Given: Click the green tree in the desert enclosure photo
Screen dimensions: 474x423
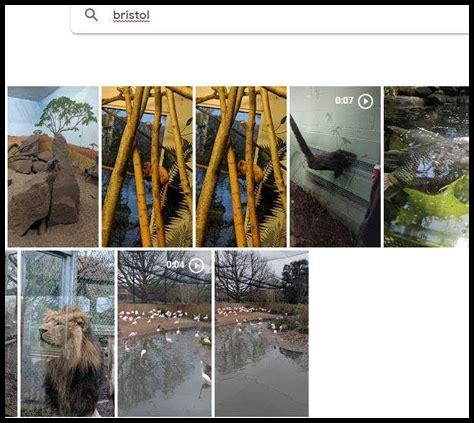Looking at the screenshot, I should click(67, 115).
